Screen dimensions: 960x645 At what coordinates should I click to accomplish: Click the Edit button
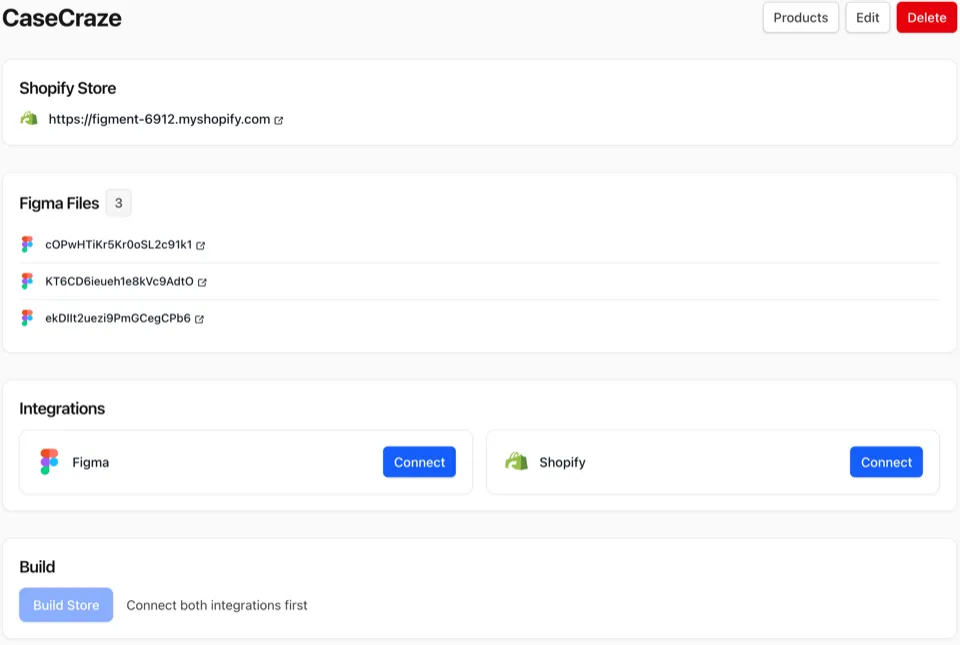867,18
